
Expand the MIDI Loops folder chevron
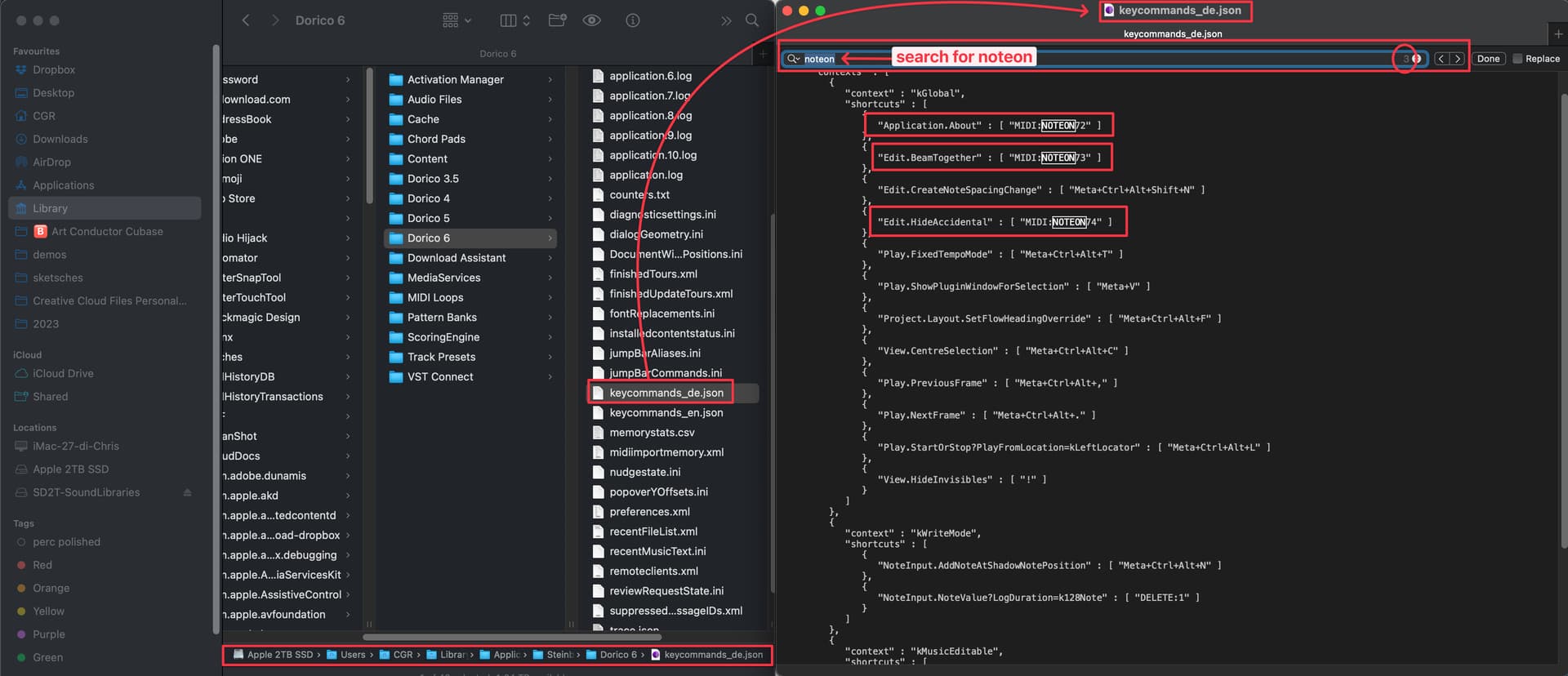[550, 298]
